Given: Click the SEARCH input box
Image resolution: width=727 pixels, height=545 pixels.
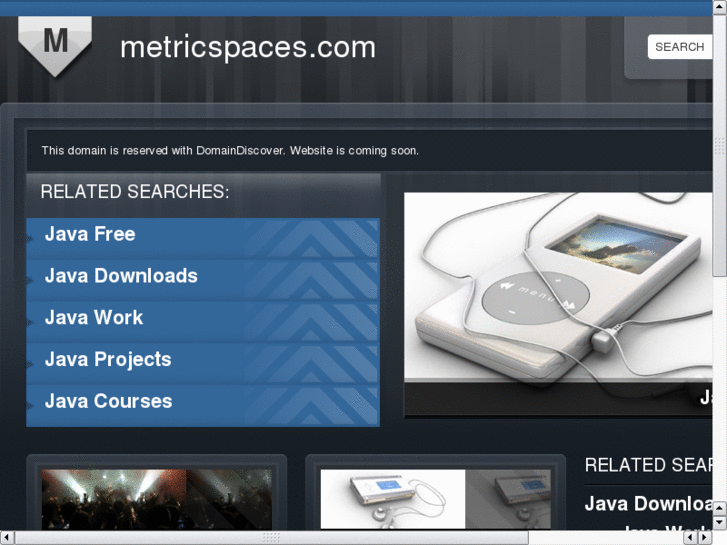Looking at the screenshot, I should click(680, 47).
